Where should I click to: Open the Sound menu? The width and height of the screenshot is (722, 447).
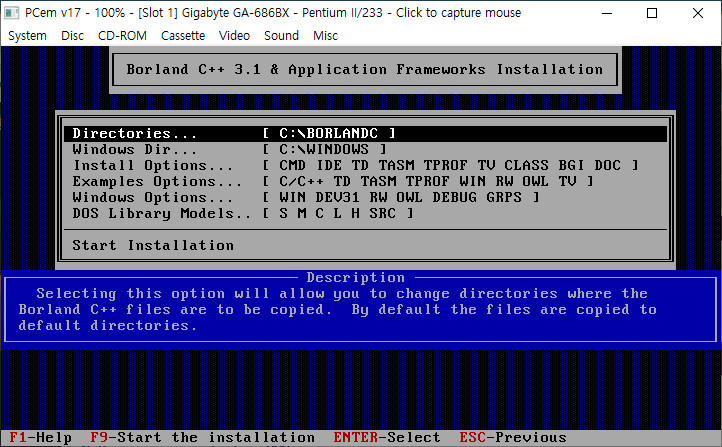(x=281, y=35)
